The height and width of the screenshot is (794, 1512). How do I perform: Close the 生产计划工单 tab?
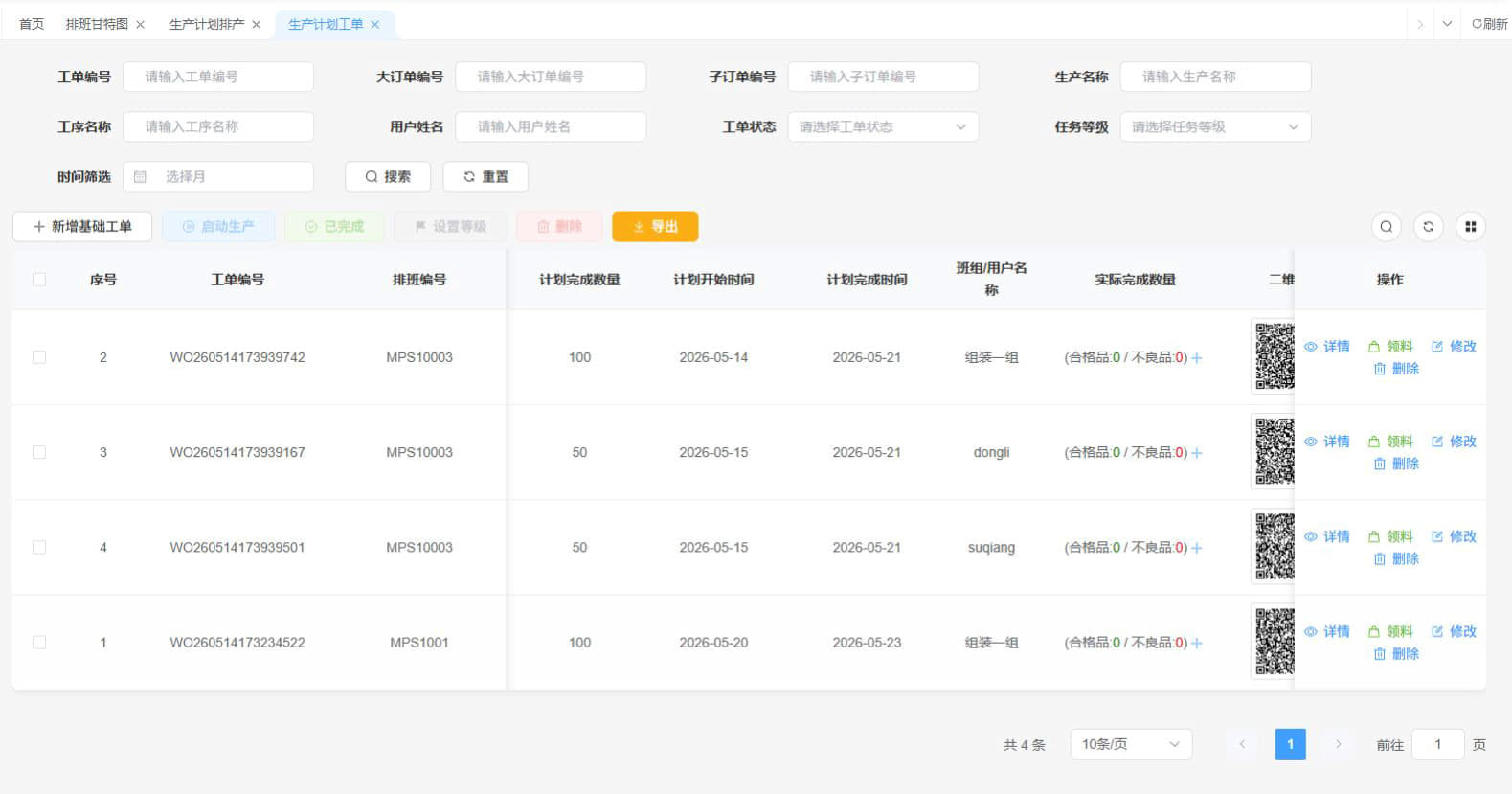pos(374,25)
